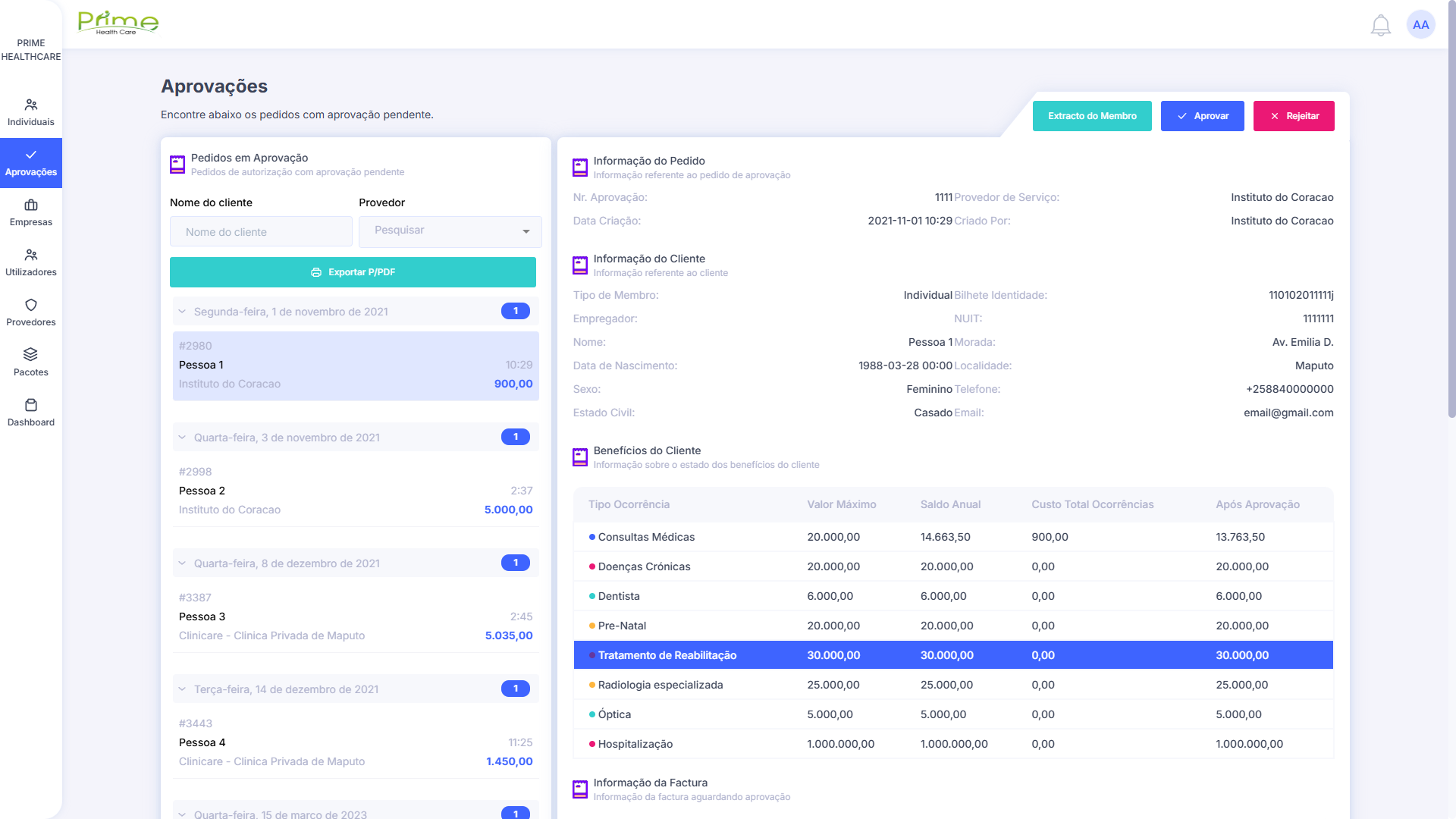Click the Utilizadores users icon in the sidebar
This screenshot has width=1456, height=819.
tap(31, 255)
